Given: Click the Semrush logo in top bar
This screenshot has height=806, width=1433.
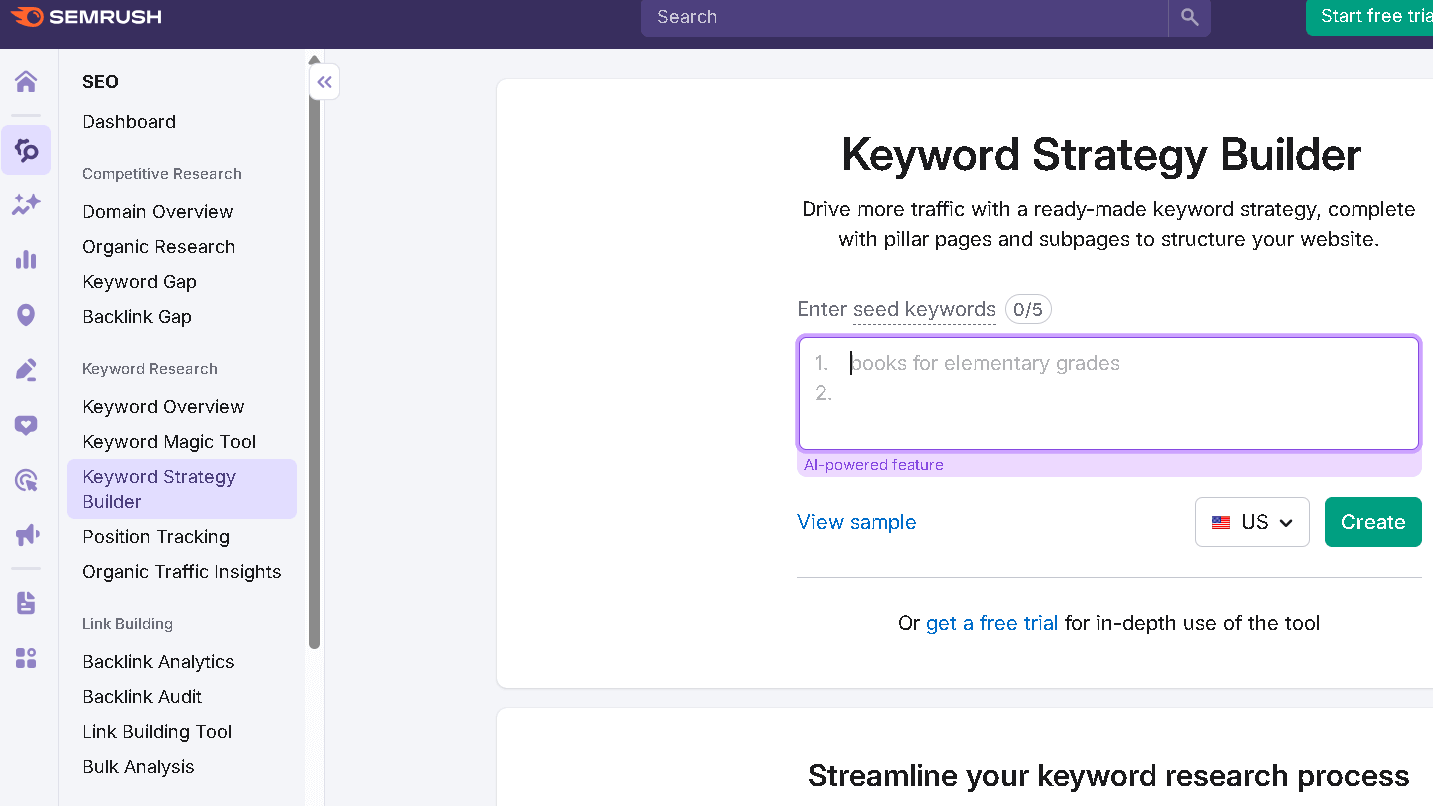Looking at the screenshot, I should click(85, 16).
